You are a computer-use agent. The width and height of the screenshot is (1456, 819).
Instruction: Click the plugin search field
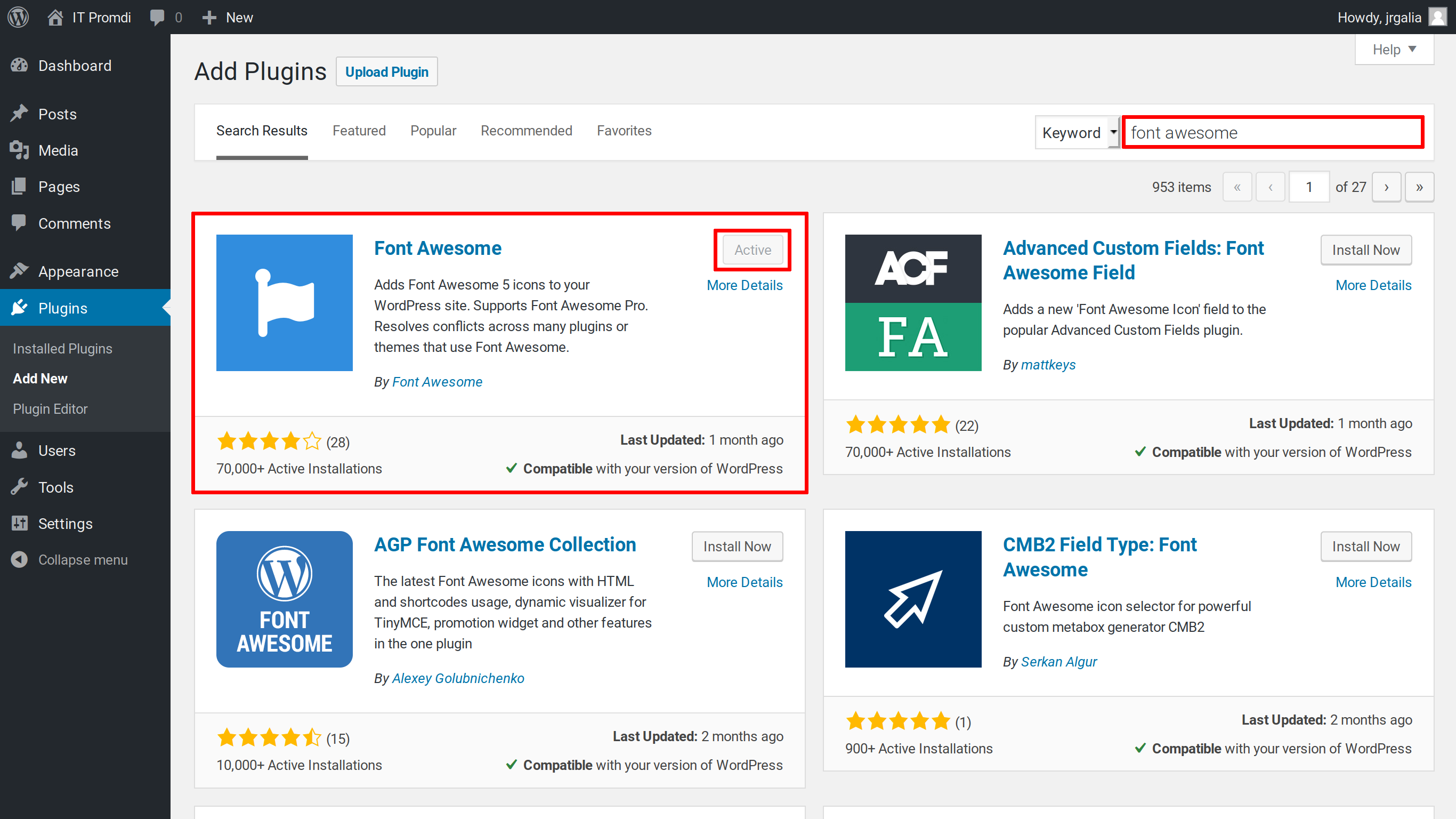(x=1273, y=132)
